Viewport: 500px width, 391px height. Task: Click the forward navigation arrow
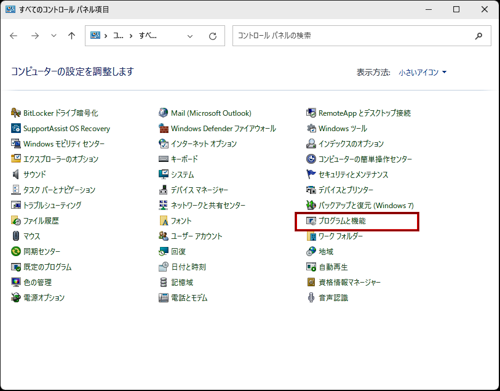click(x=35, y=36)
